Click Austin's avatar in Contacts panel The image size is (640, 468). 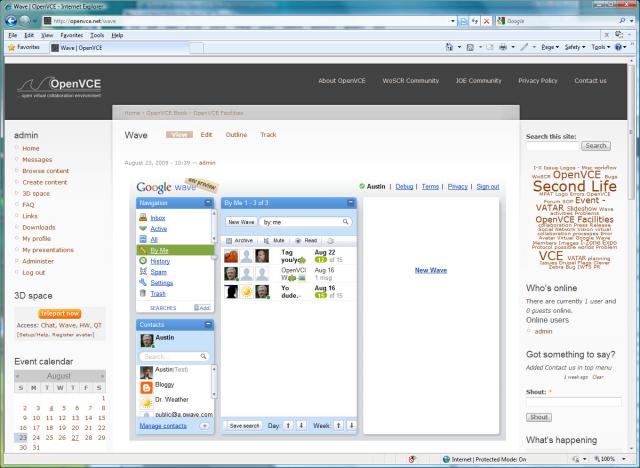147,340
